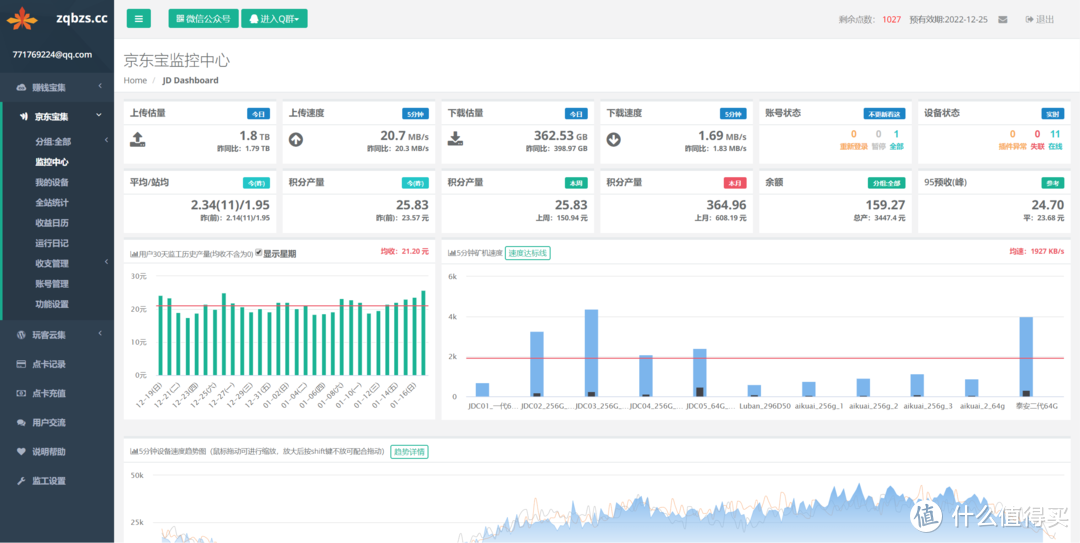Click the 速度达标线 button
The height and width of the screenshot is (543, 1080).
click(x=527, y=253)
